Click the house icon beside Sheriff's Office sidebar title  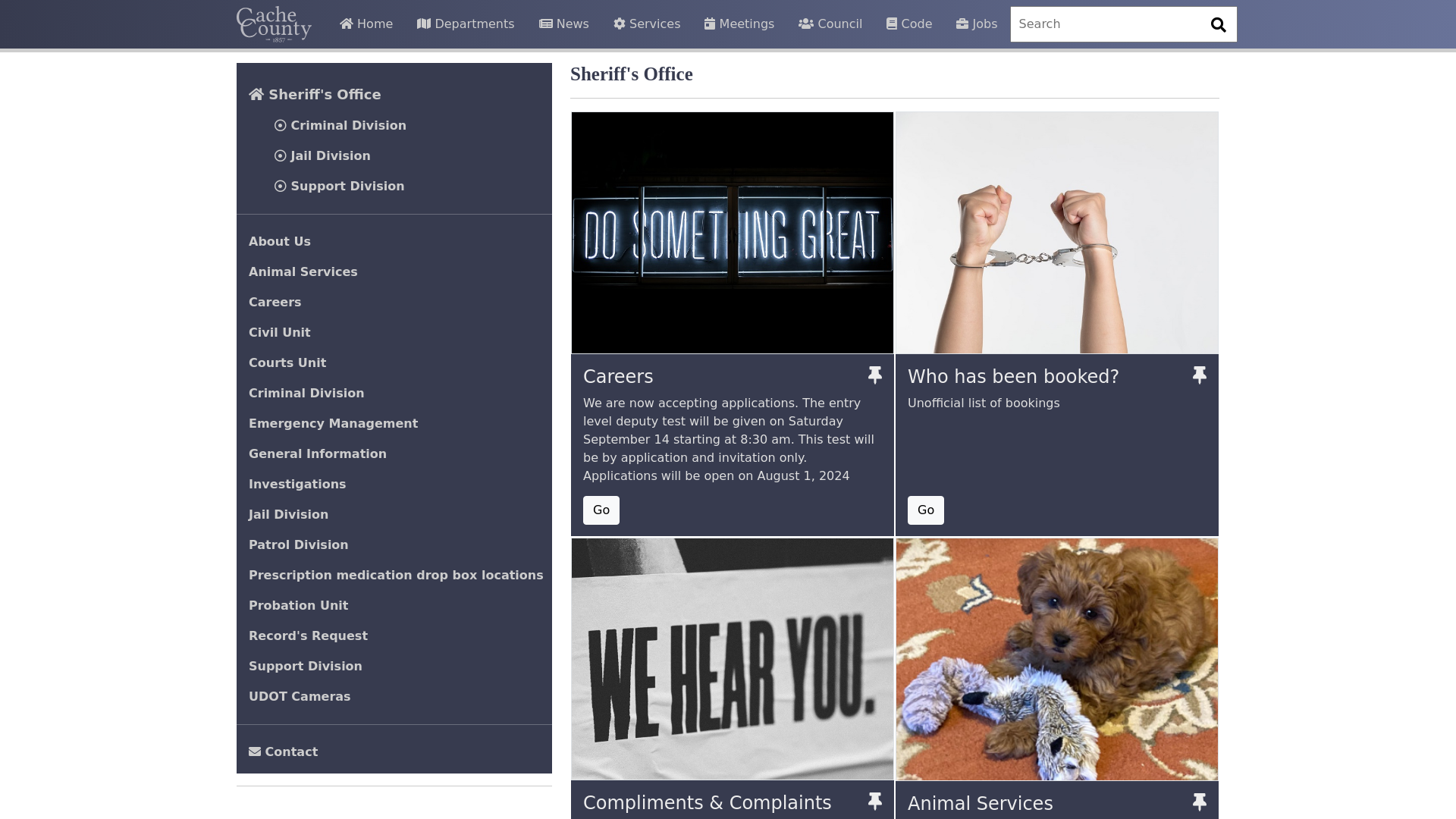(x=256, y=94)
